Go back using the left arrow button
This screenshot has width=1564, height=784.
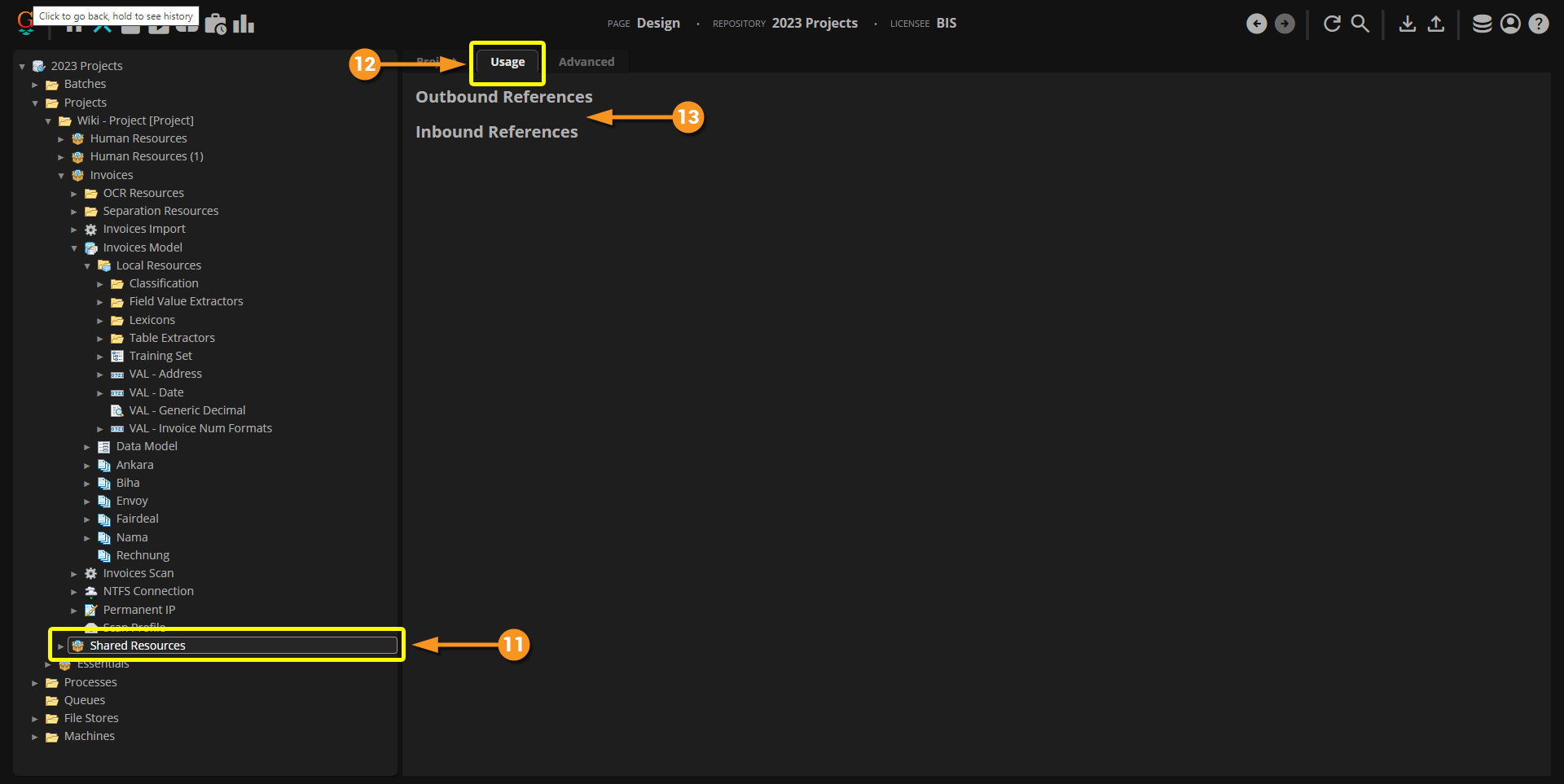(x=1257, y=24)
